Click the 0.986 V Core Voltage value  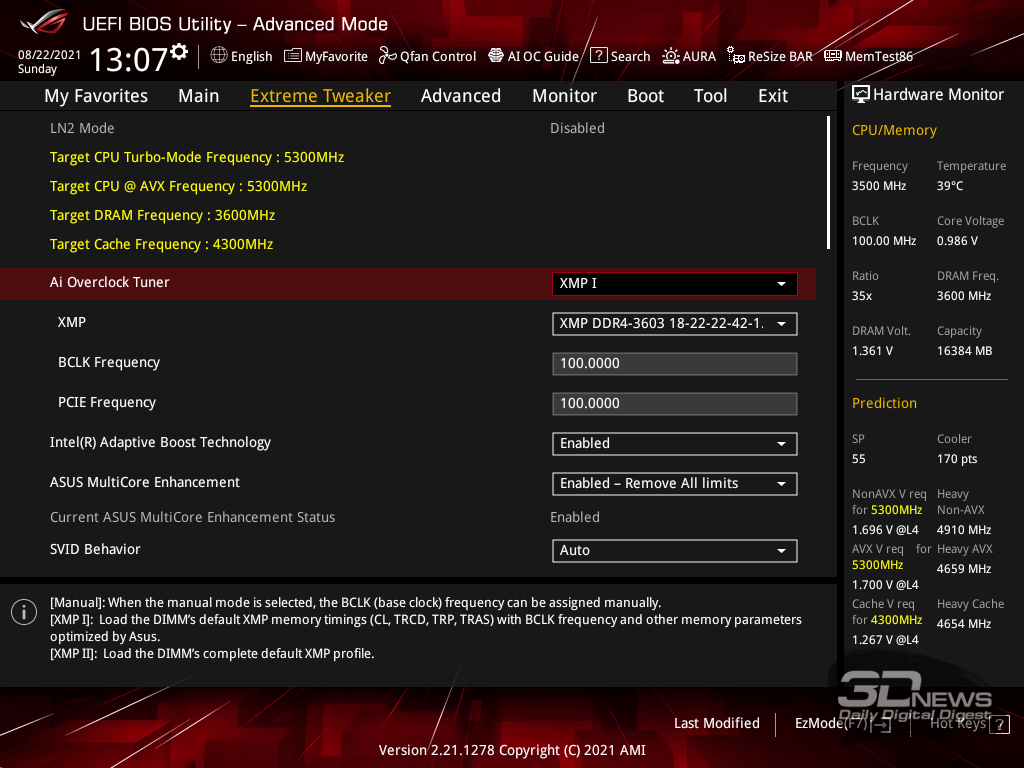pos(957,241)
